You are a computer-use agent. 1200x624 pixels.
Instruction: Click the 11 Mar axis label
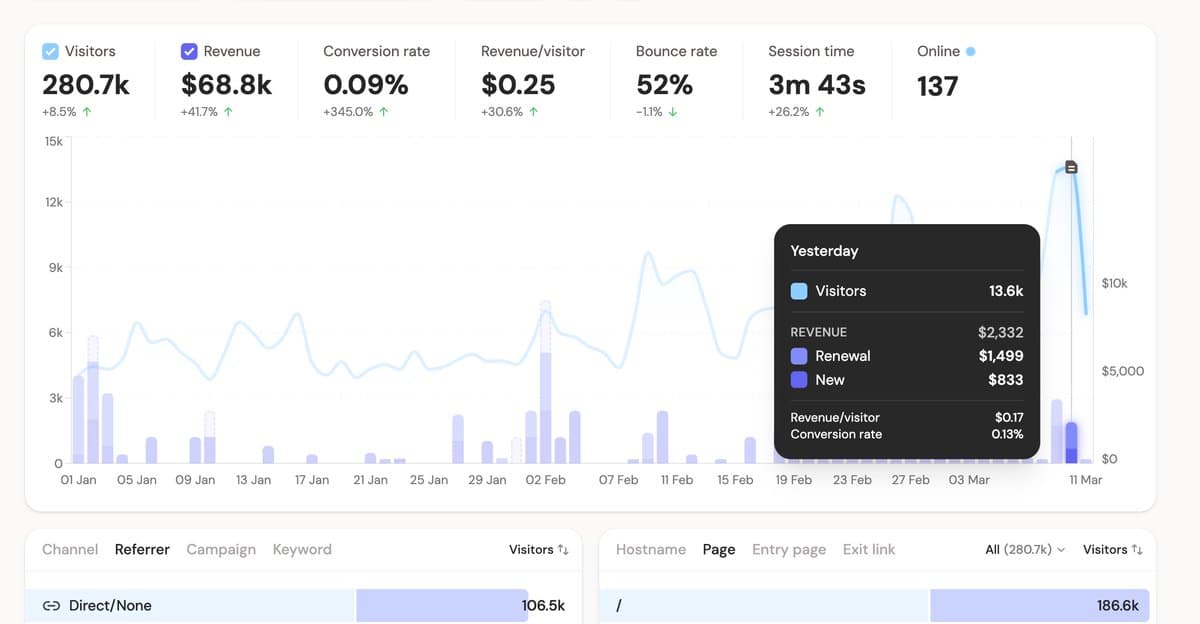pyautogui.click(x=1085, y=480)
